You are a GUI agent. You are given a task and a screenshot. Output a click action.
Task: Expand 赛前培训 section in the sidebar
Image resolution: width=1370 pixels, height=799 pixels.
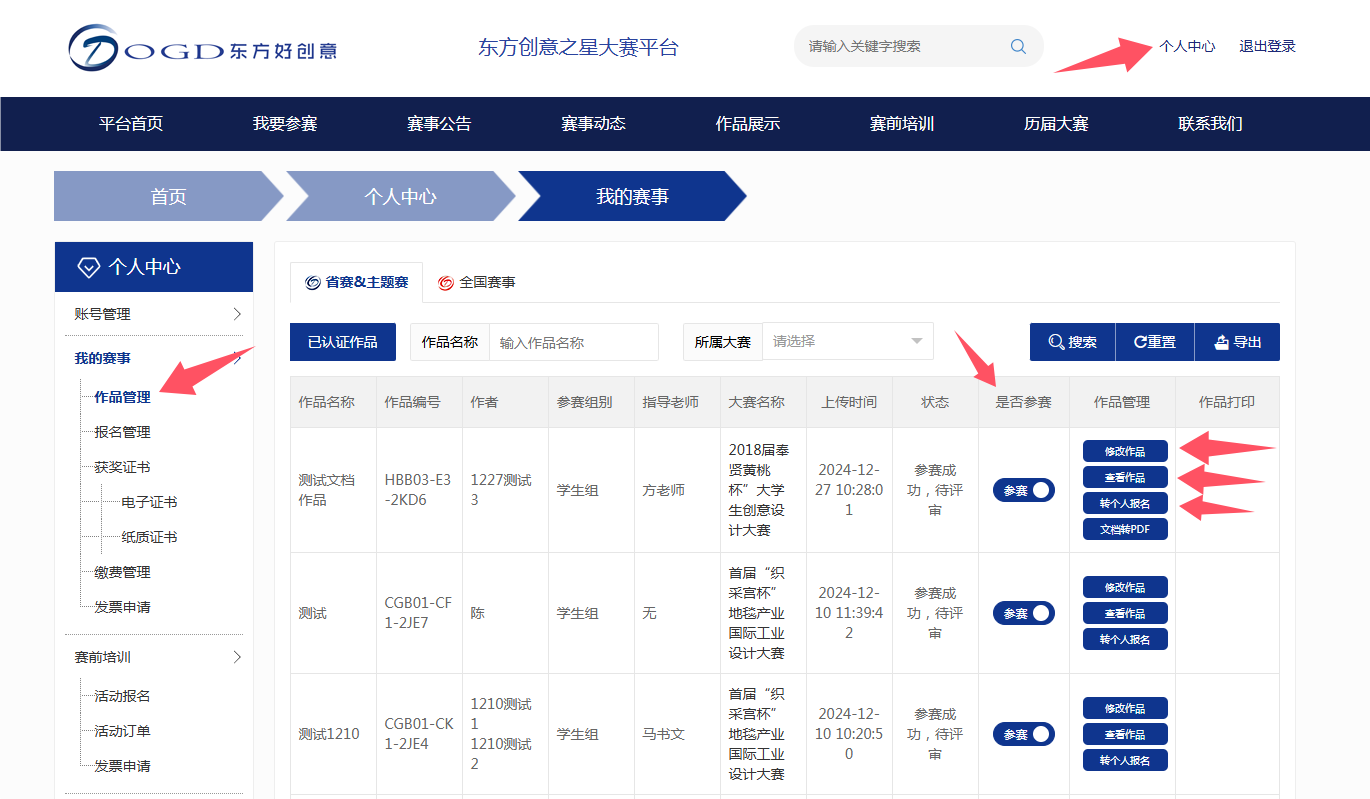(x=158, y=657)
